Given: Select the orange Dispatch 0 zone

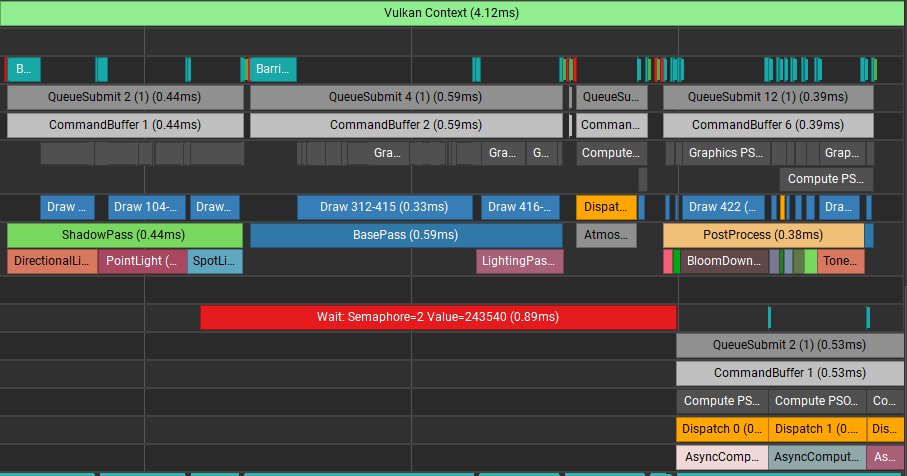Looking at the screenshot, I should 722,429.
